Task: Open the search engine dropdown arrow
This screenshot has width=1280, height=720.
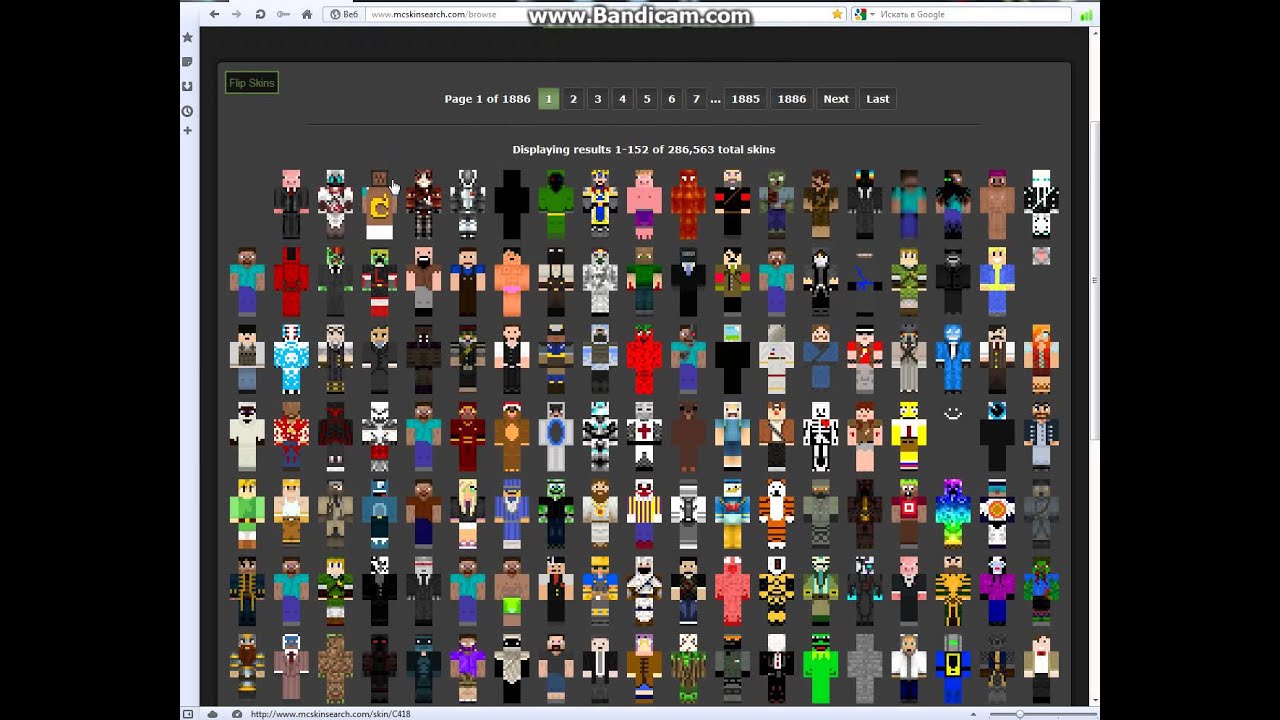Action: [872, 14]
